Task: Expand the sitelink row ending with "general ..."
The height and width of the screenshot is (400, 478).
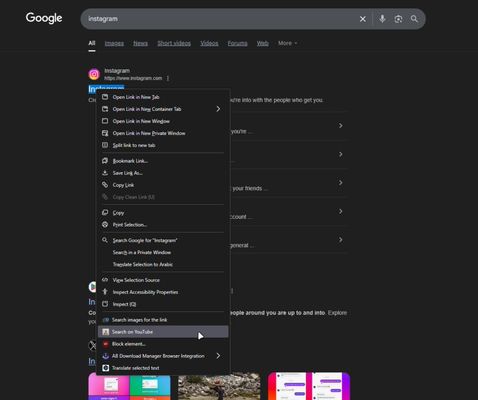Action: point(341,240)
